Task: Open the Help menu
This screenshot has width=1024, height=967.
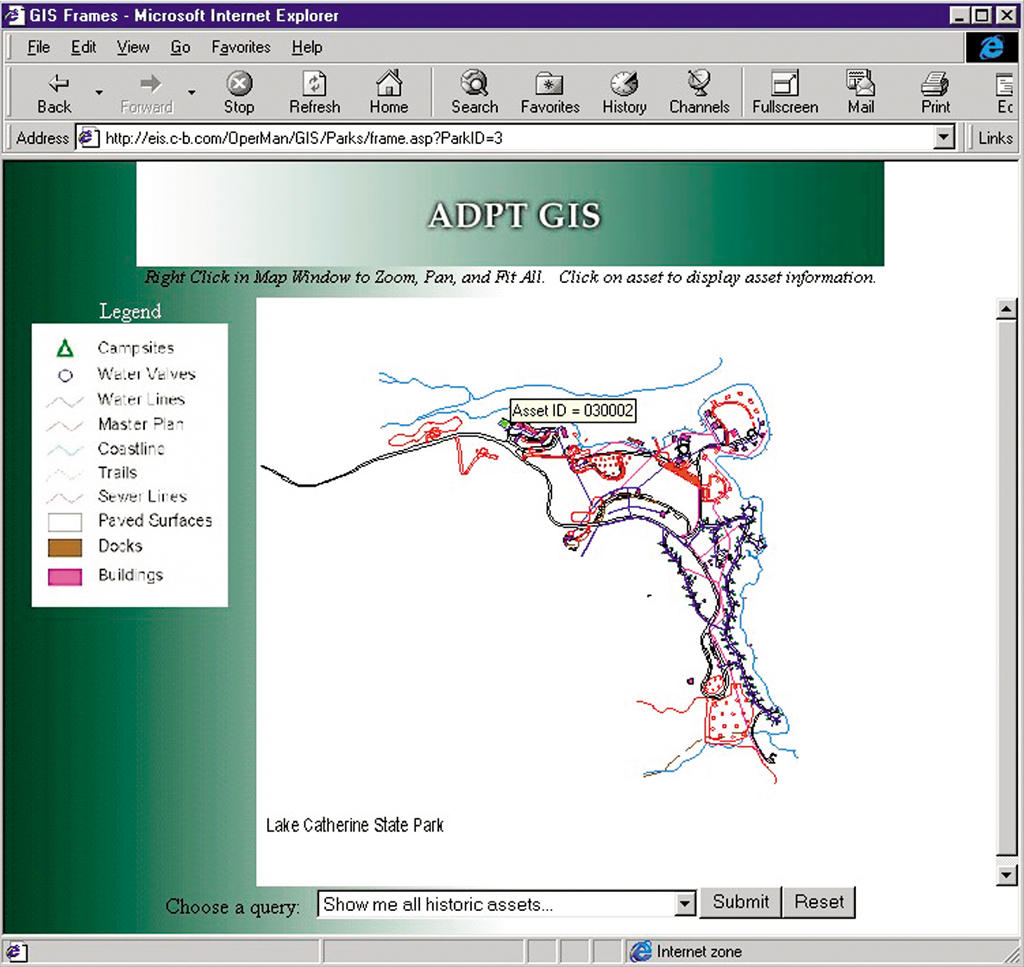Action: (307, 47)
